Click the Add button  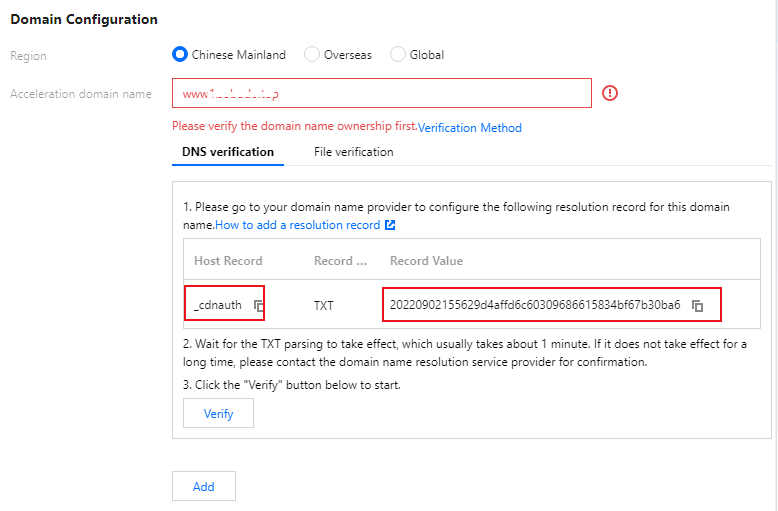point(204,487)
